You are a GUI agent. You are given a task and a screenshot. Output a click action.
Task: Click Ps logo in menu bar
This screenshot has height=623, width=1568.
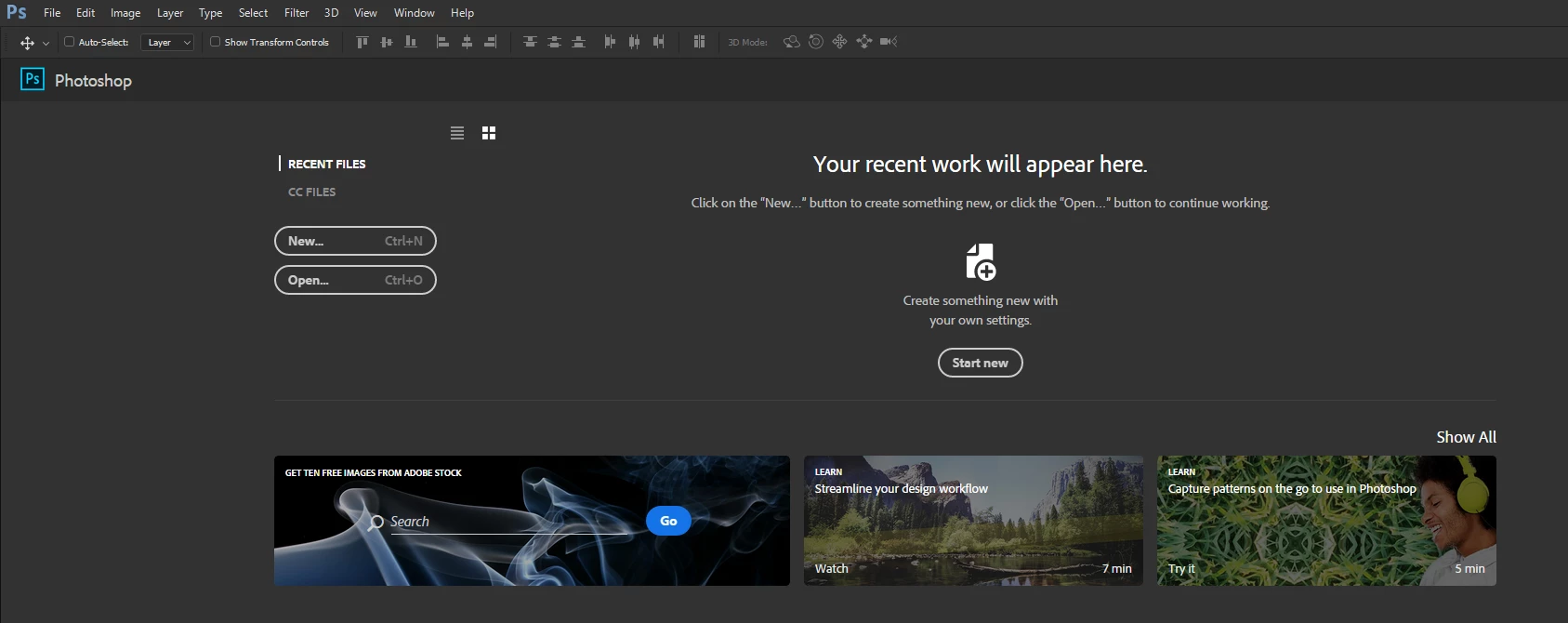coord(17,12)
